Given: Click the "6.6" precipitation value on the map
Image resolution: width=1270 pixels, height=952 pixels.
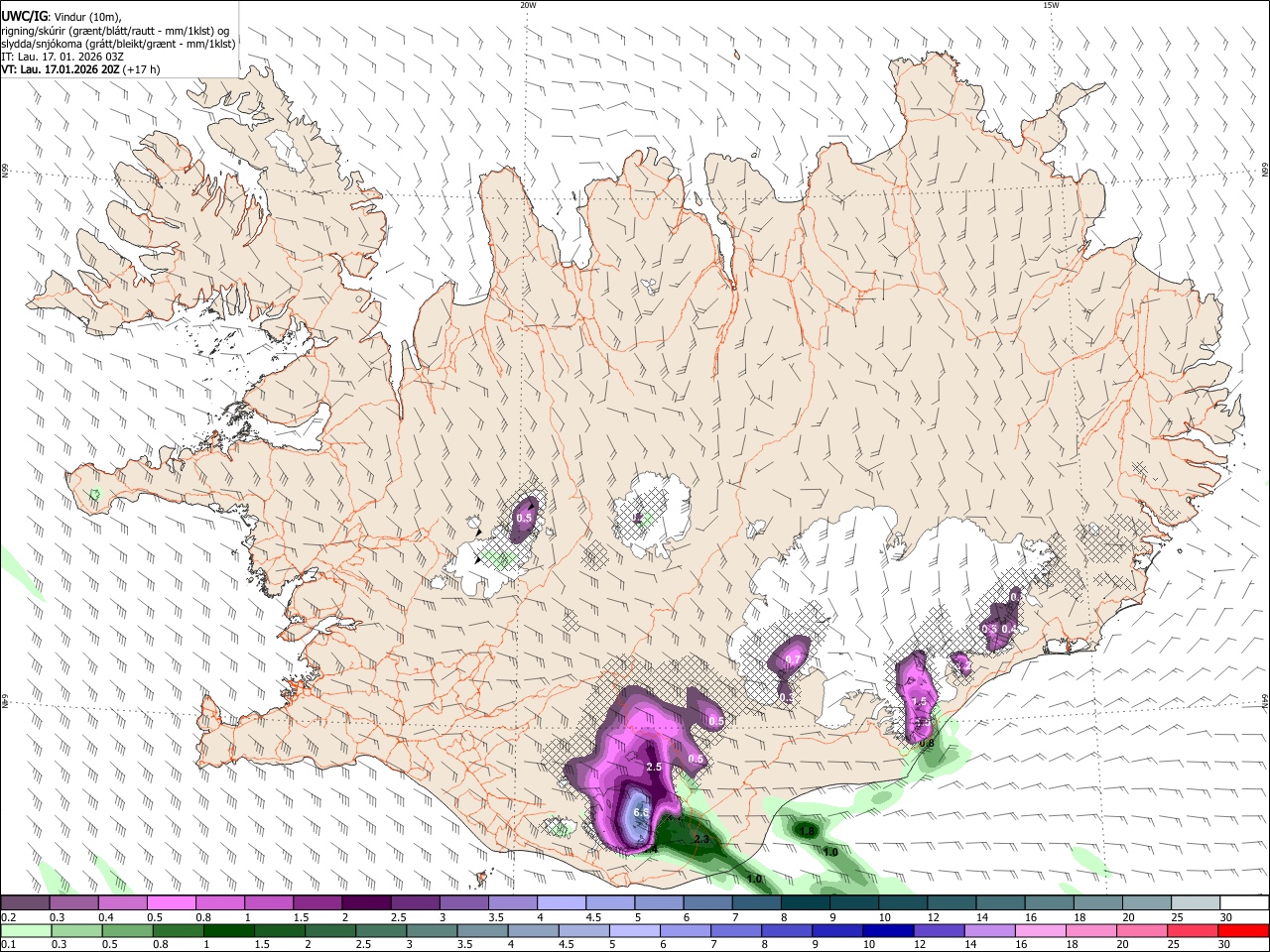Looking at the screenshot, I should pos(641,813).
